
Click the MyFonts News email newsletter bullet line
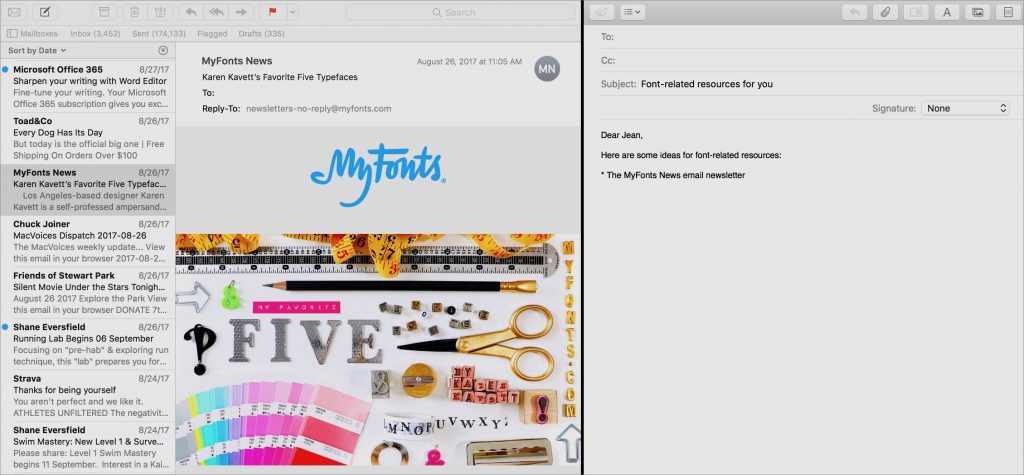pos(673,175)
